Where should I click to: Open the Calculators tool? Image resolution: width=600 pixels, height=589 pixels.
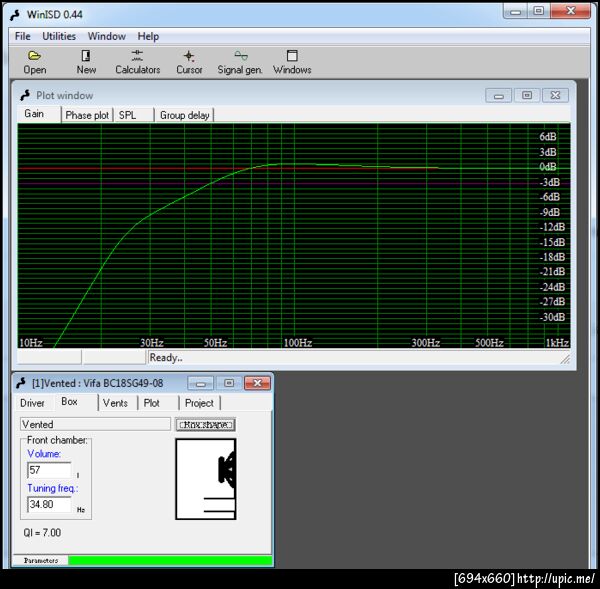point(137,62)
